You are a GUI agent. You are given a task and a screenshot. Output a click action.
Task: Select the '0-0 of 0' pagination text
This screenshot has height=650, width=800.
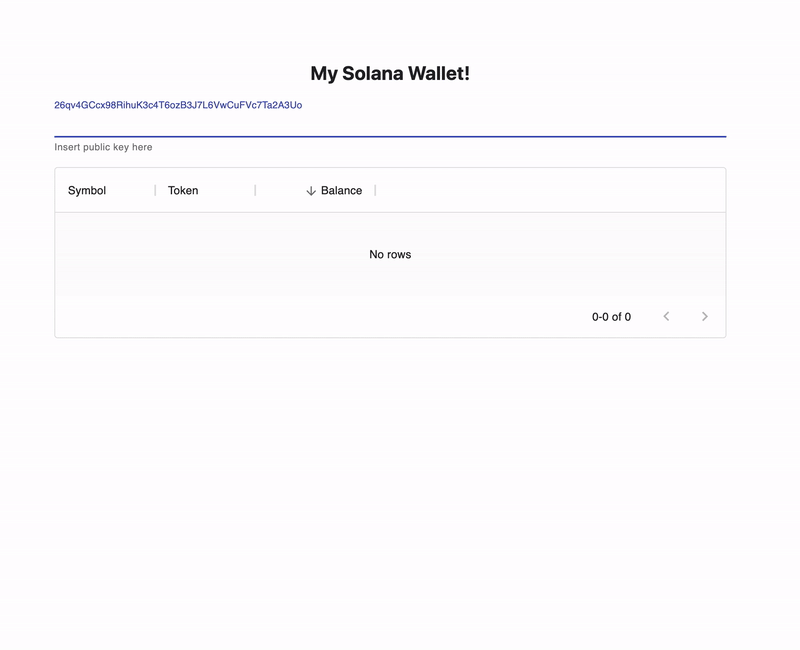(x=611, y=317)
